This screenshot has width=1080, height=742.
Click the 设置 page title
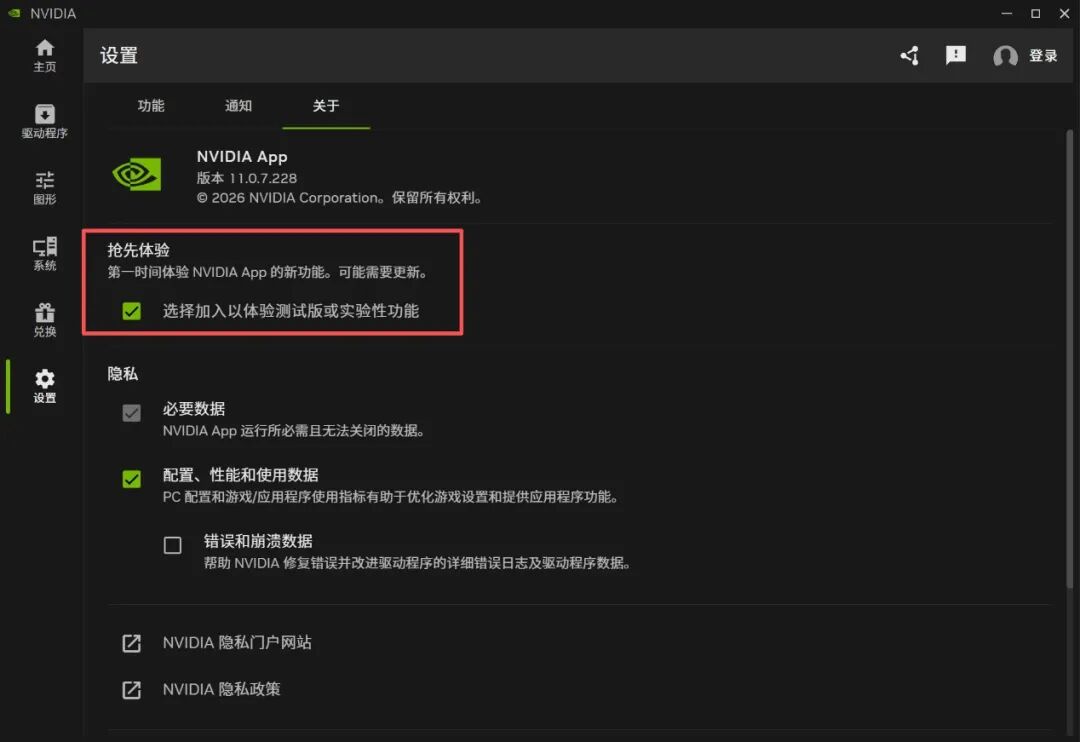pos(118,55)
